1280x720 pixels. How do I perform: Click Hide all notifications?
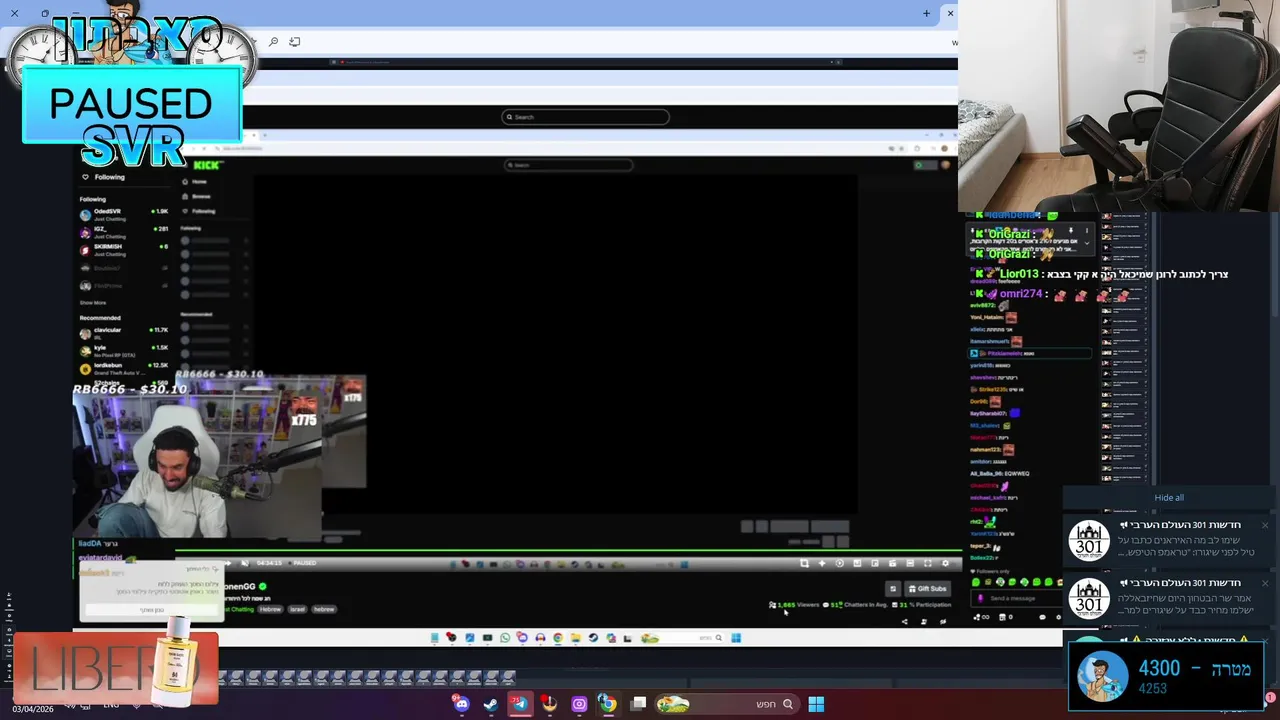click(1169, 497)
